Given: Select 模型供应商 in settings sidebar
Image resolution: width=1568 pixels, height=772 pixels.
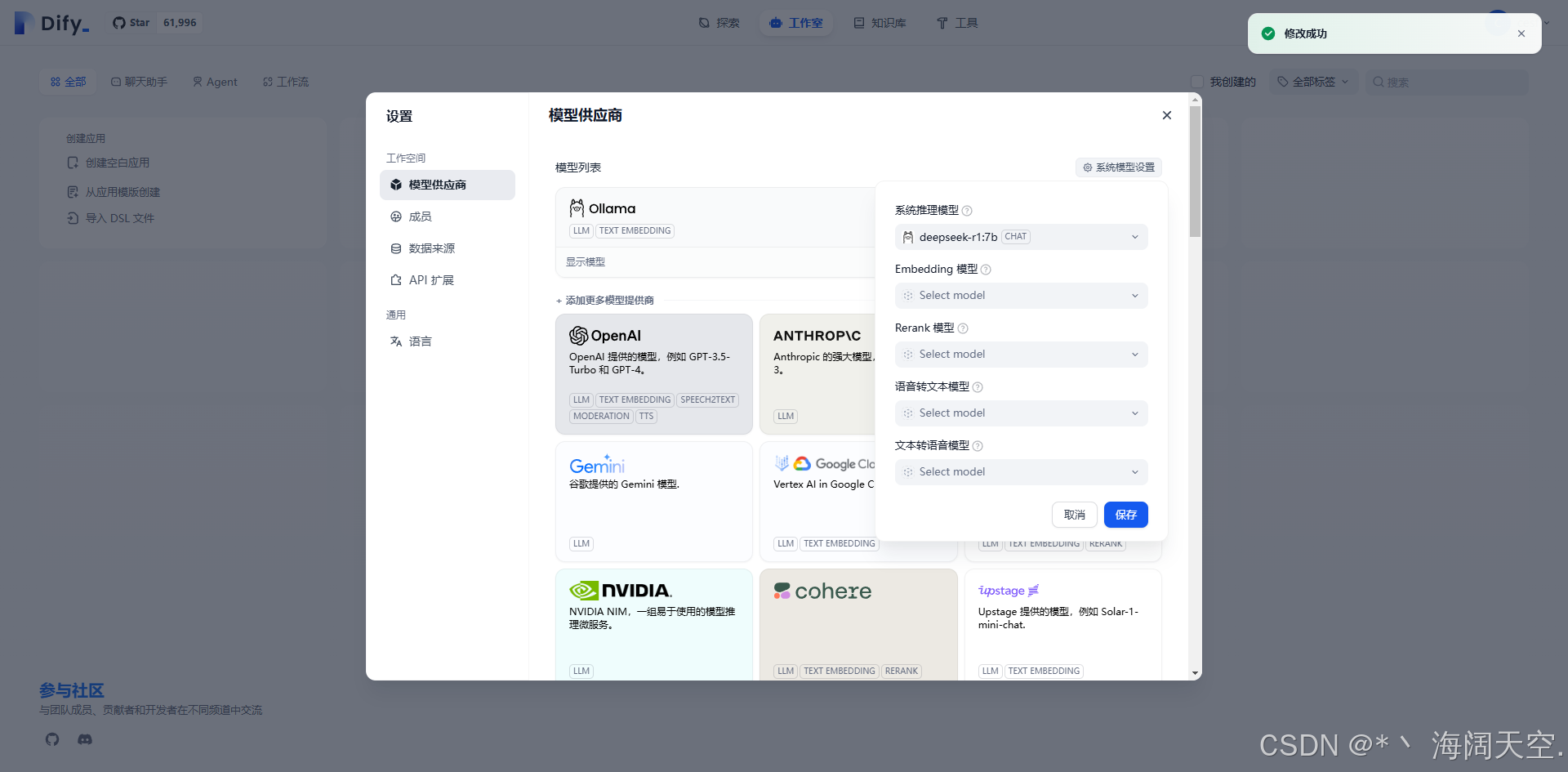Looking at the screenshot, I should [x=448, y=185].
